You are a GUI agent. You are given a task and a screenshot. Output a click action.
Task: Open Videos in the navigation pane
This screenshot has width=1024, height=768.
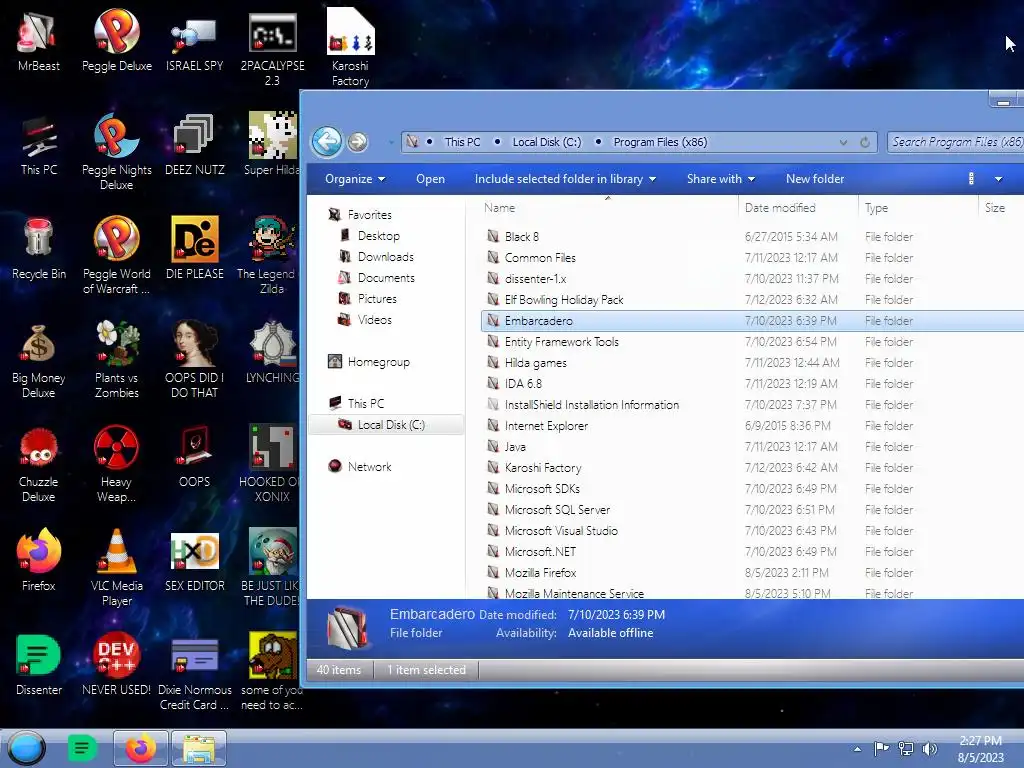[374, 319]
